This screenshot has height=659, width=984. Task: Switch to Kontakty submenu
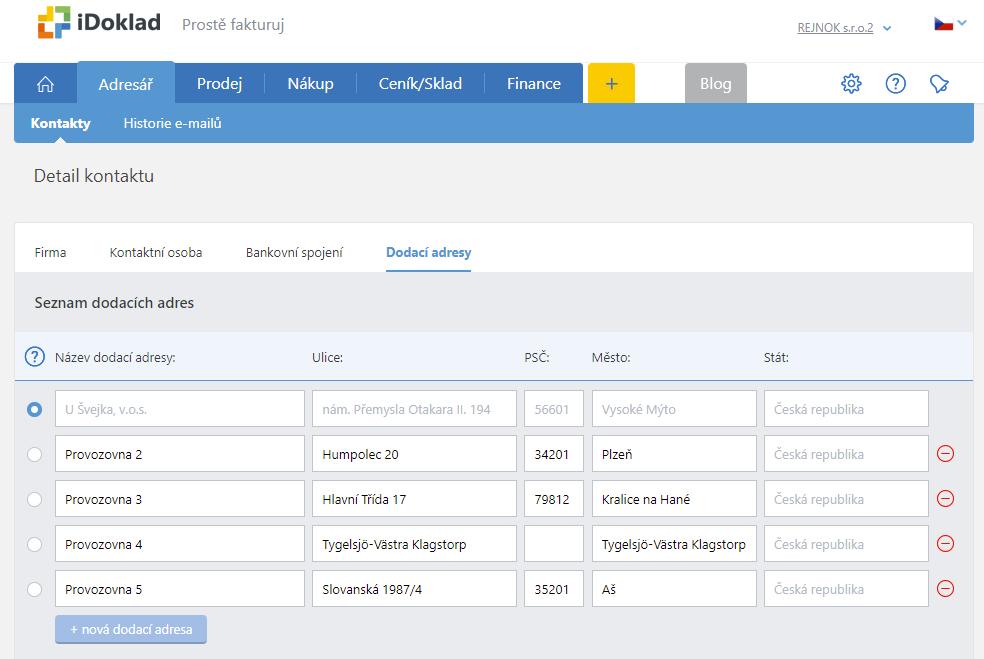60,123
